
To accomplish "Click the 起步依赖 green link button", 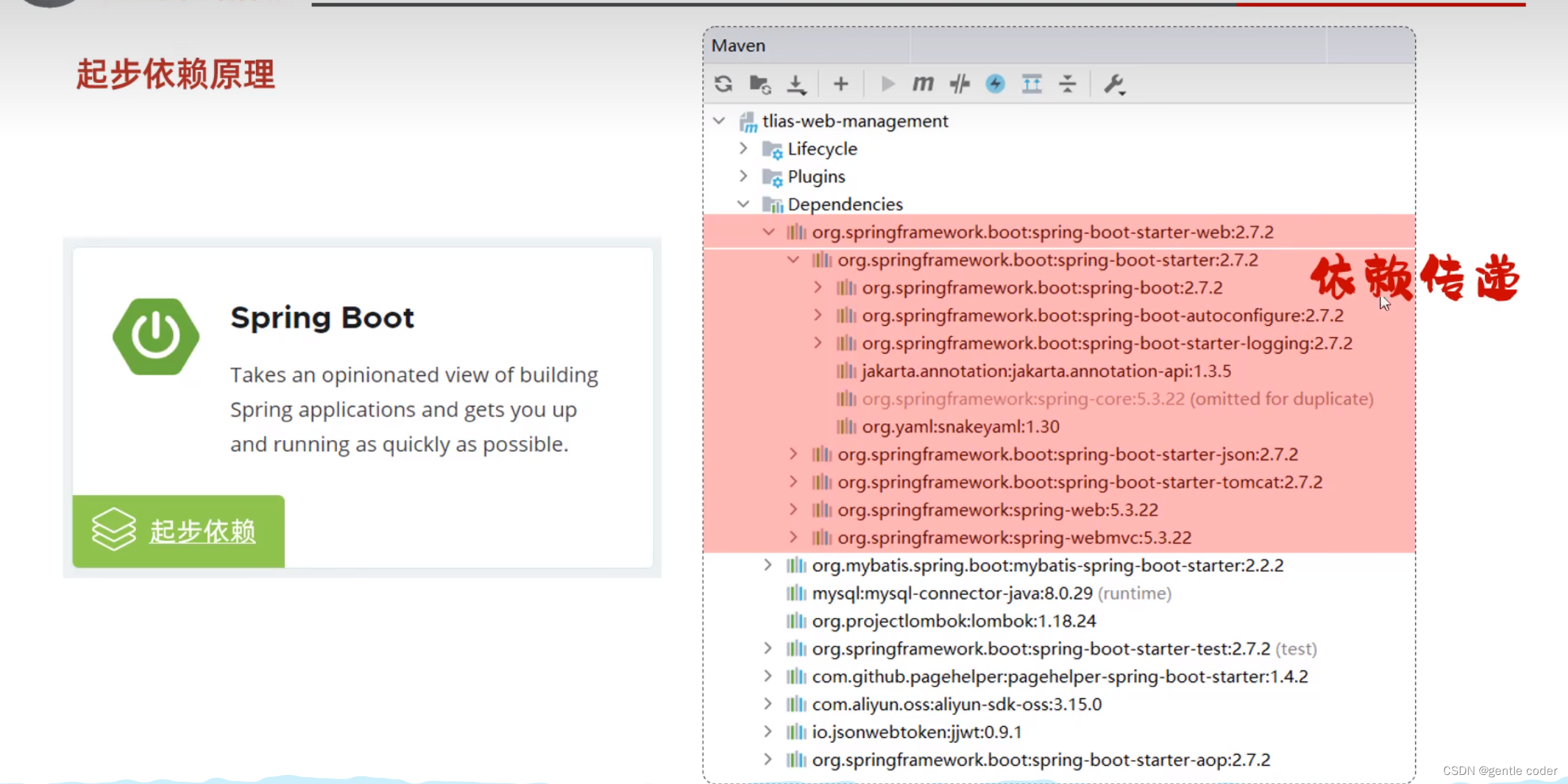I will (x=179, y=532).
